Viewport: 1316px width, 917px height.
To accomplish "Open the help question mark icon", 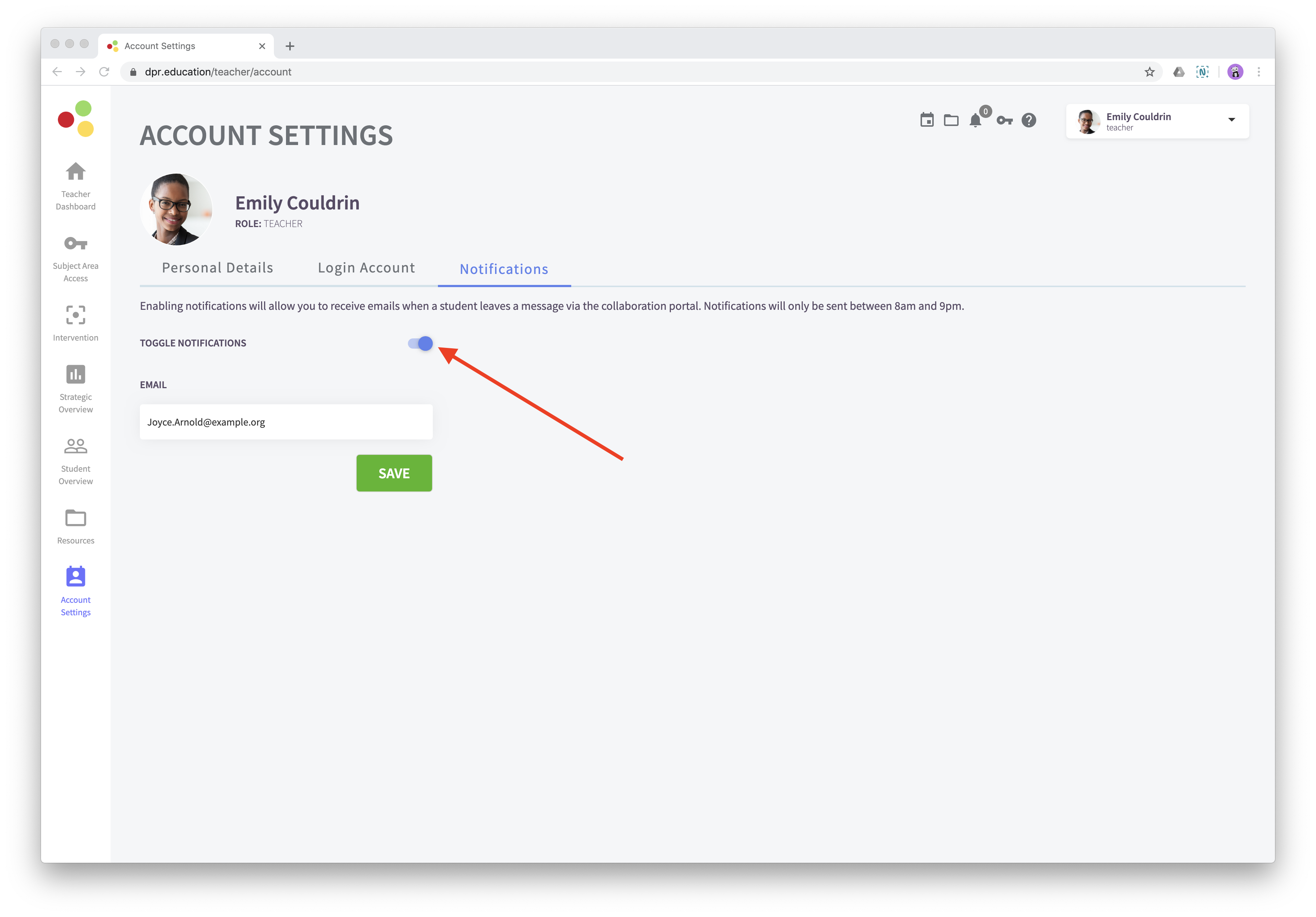I will click(x=1029, y=120).
